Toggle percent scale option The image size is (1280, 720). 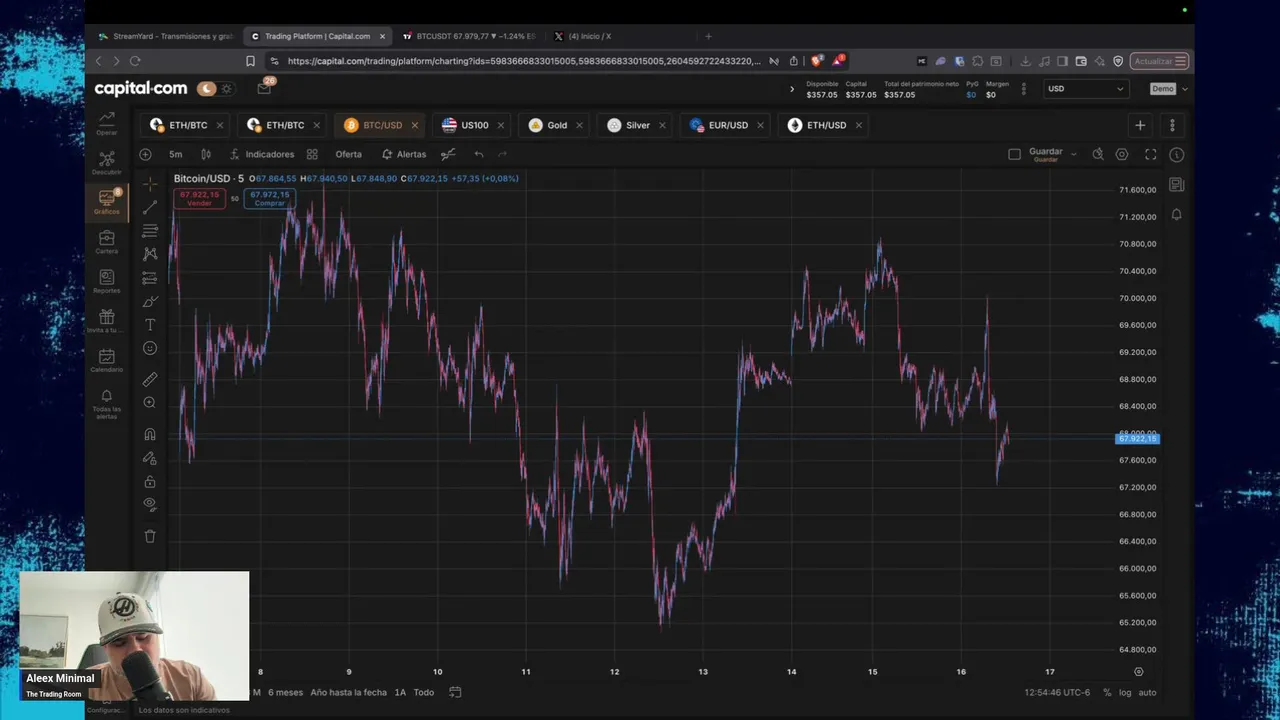(1107, 692)
